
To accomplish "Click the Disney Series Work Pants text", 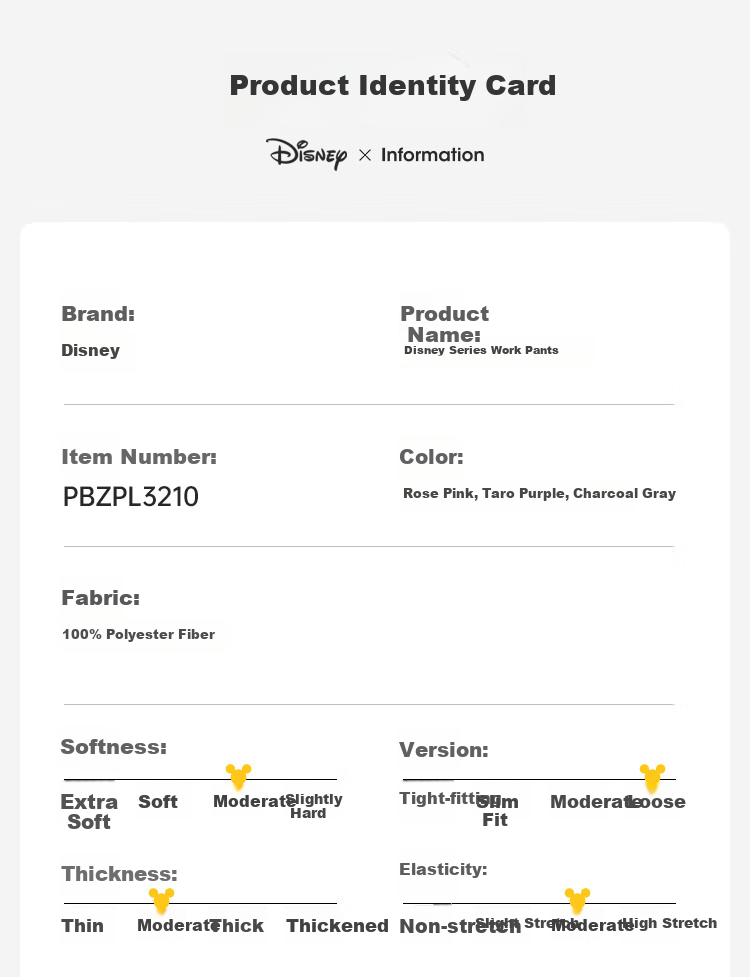I will point(481,350).
